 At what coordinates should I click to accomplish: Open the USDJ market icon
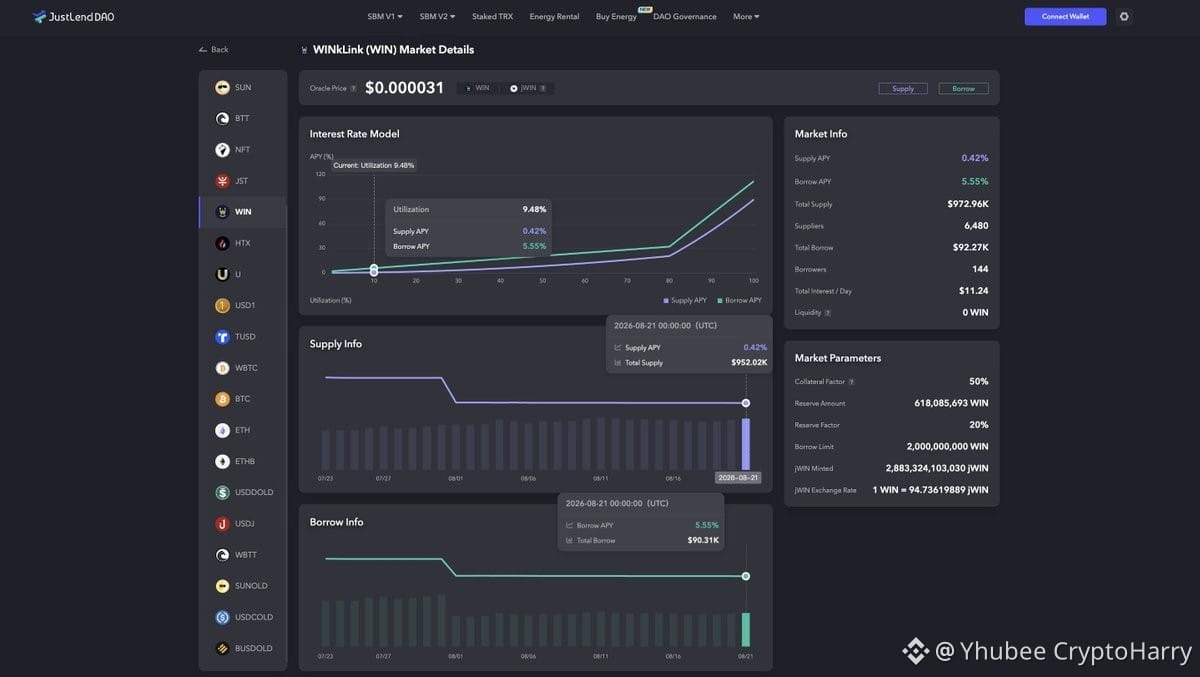tap(222, 524)
